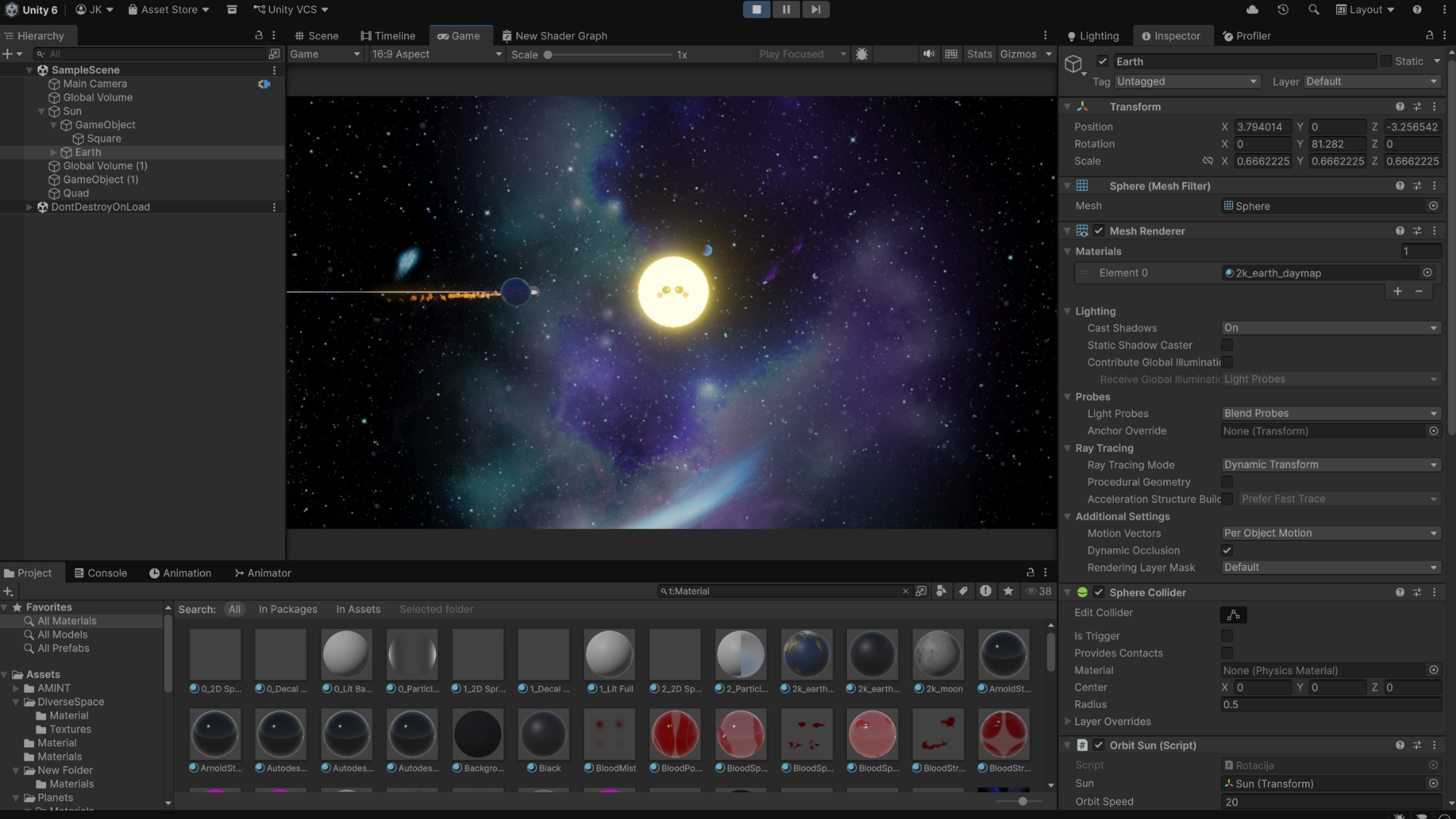Viewport: 1456px width, 819px height.
Task: Open the Undo History icon
Action: [1282, 10]
